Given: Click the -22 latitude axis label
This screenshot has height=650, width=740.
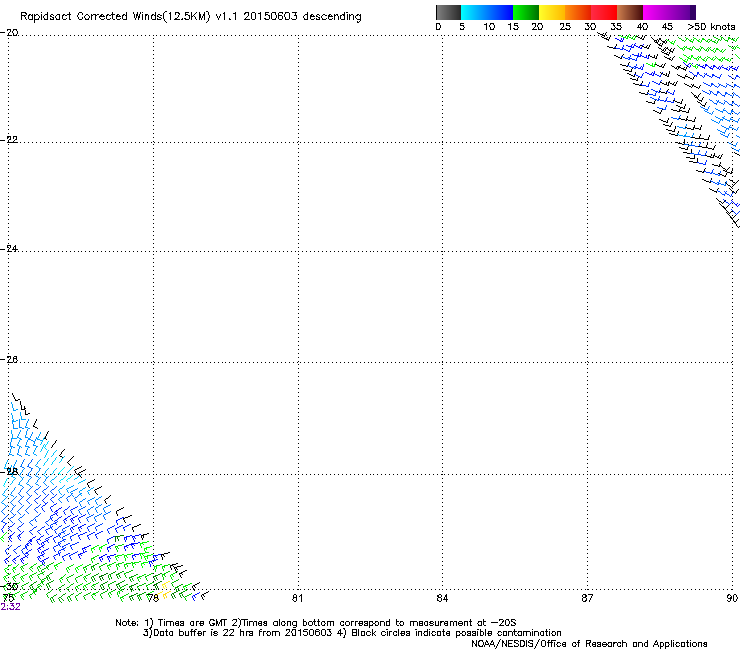Looking at the screenshot, I should tap(9, 140).
